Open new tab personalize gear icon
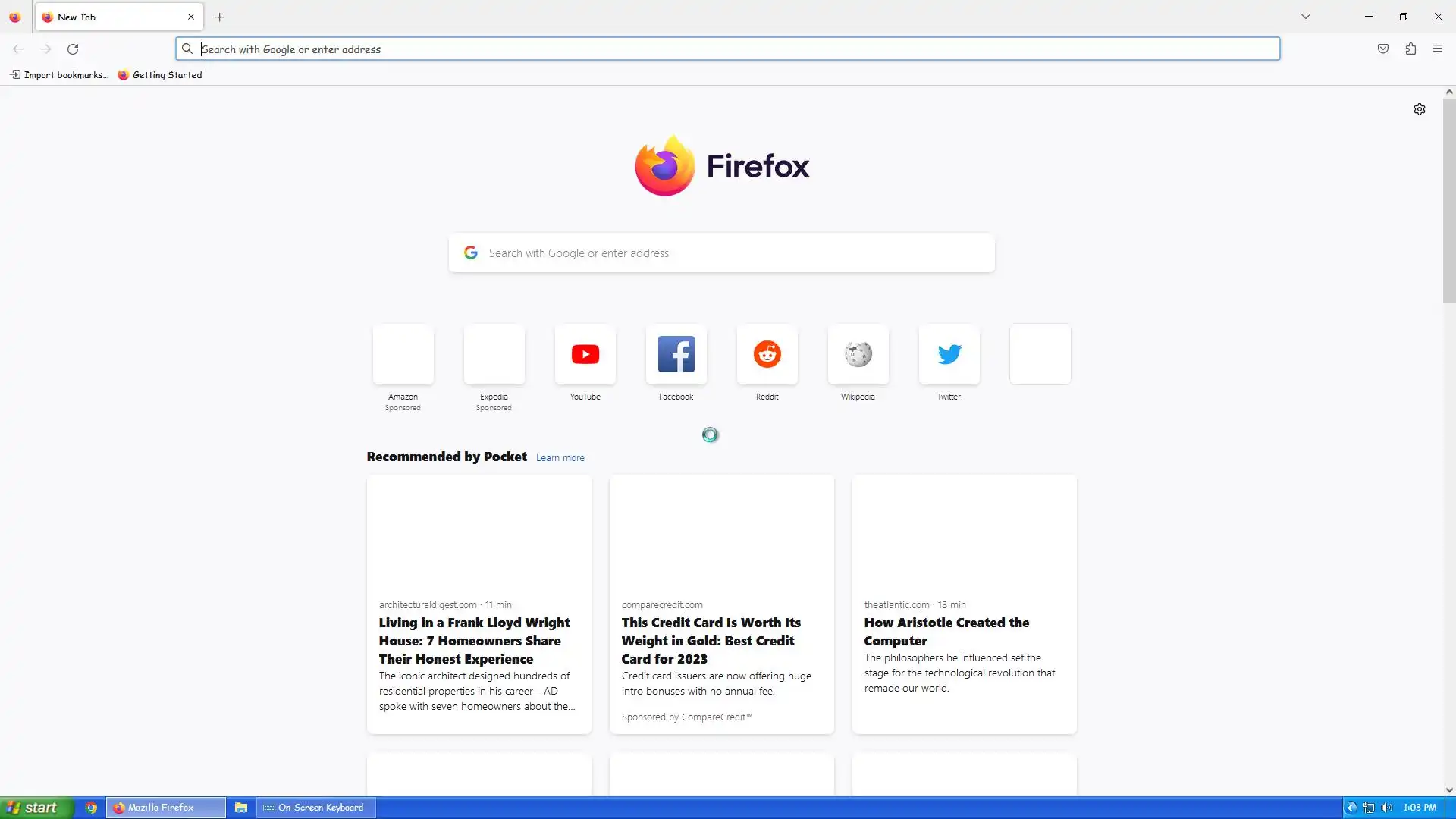 click(x=1420, y=109)
